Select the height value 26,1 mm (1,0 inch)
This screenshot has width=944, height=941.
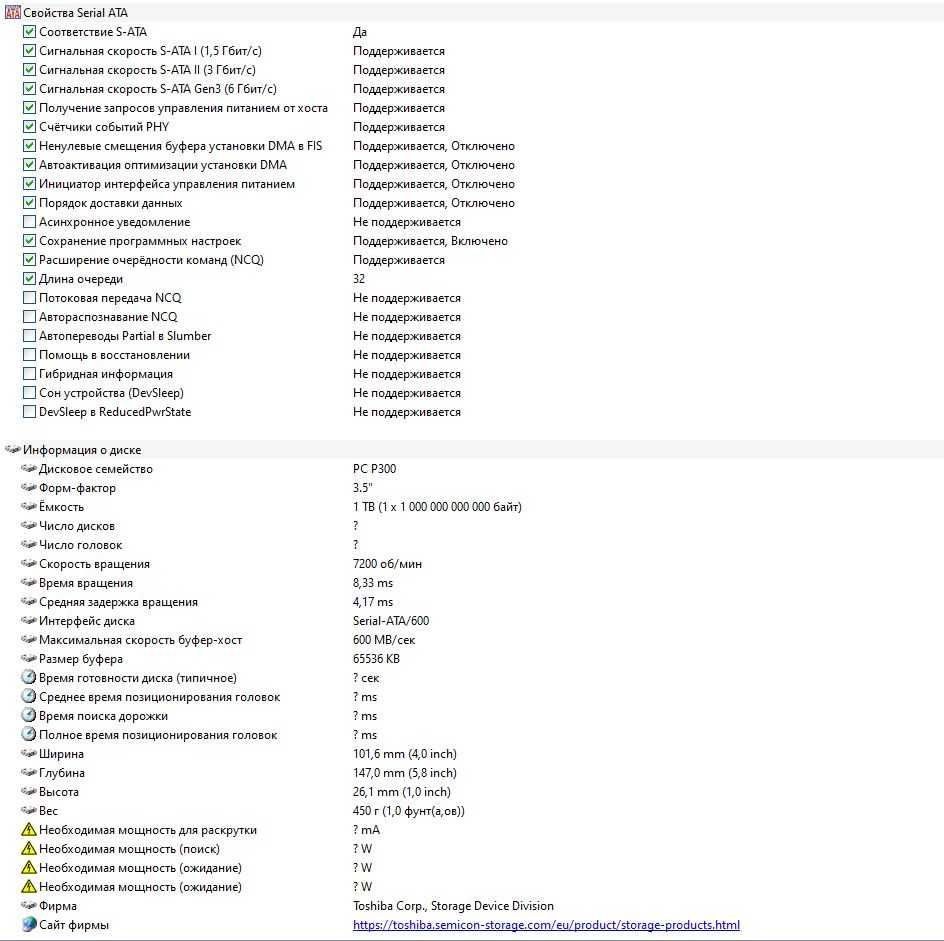click(x=402, y=792)
